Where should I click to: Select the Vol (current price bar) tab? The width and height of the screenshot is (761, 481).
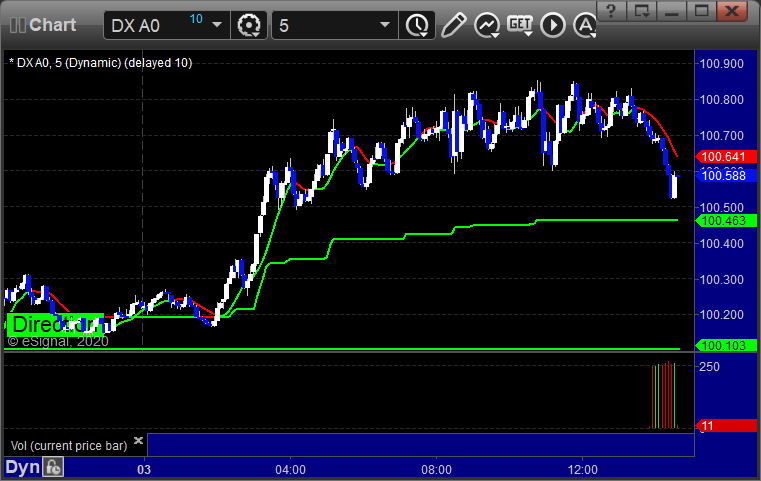(x=68, y=443)
